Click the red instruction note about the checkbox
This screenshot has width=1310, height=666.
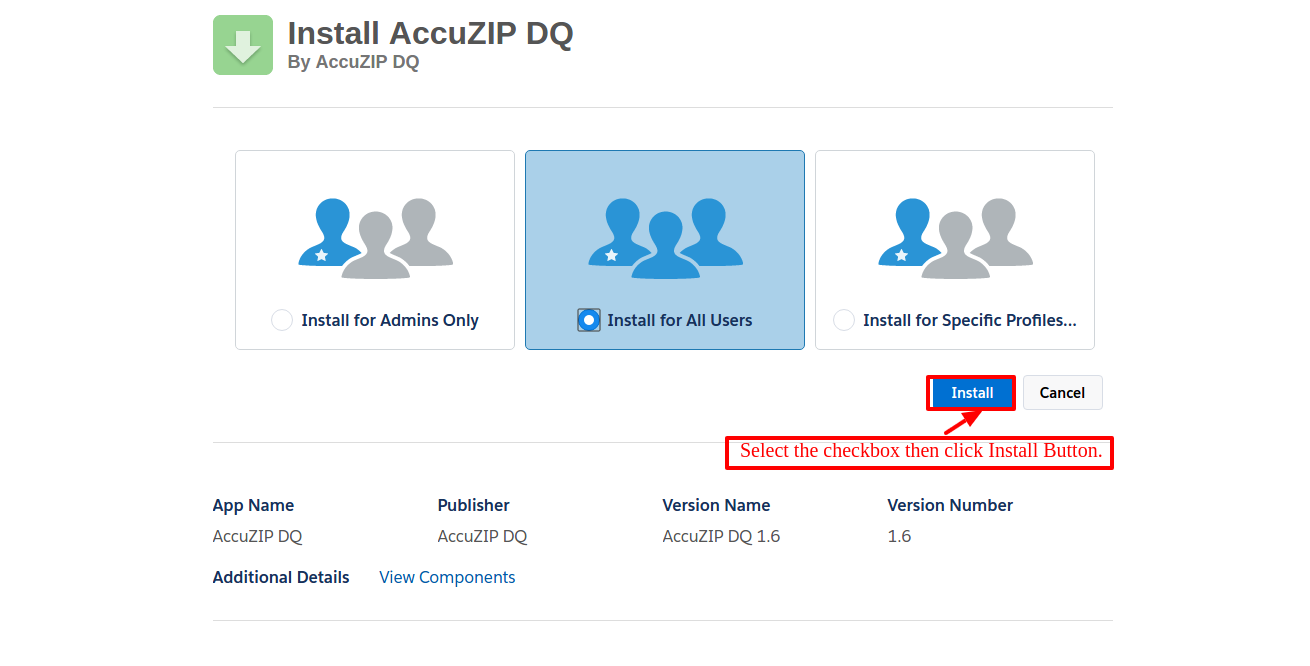[920, 451]
